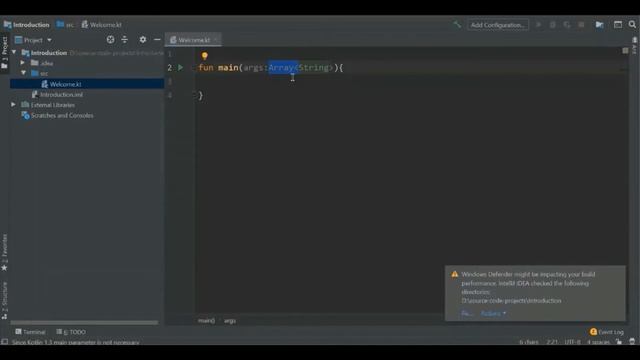This screenshot has height=360, width=640.
Task: Click the main function name in code
Action: click(x=228, y=68)
